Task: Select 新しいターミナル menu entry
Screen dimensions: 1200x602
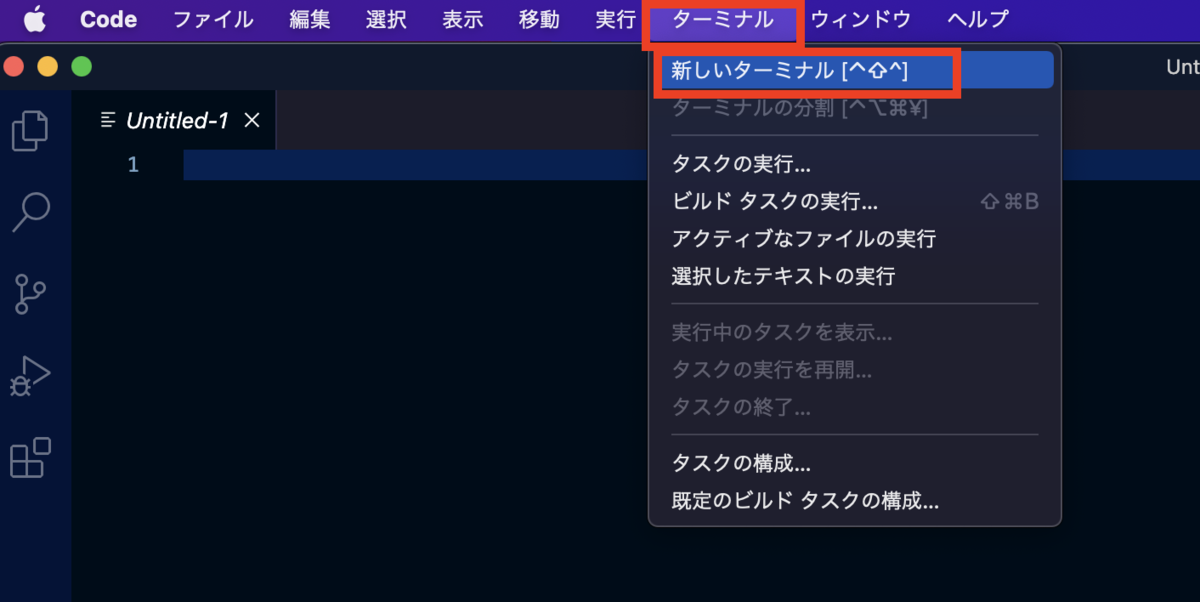Action: tap(855, 70)
